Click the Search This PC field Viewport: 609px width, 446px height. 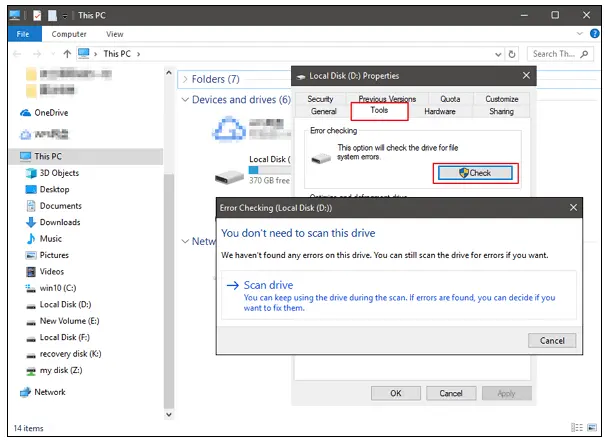(563, 54)
